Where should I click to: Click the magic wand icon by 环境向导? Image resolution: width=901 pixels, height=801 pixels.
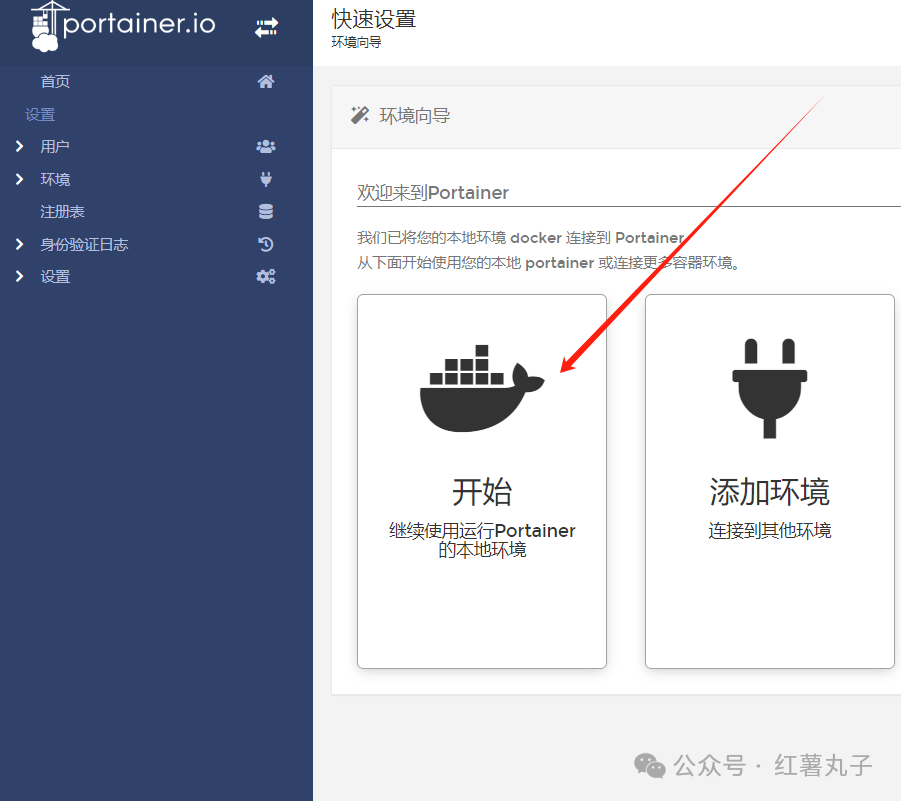[360, 115]
